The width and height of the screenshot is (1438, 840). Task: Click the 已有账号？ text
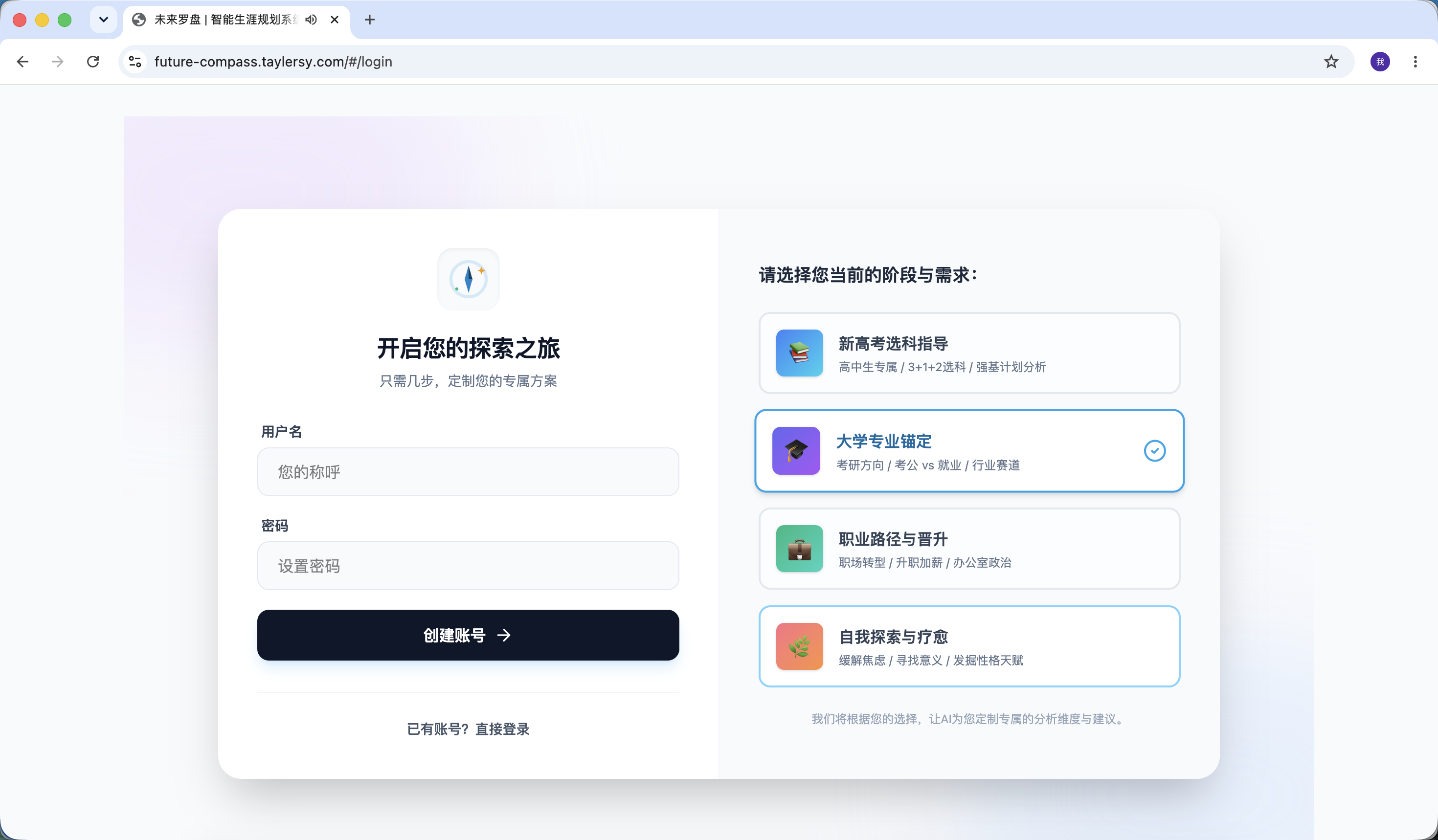pos(438,729)
